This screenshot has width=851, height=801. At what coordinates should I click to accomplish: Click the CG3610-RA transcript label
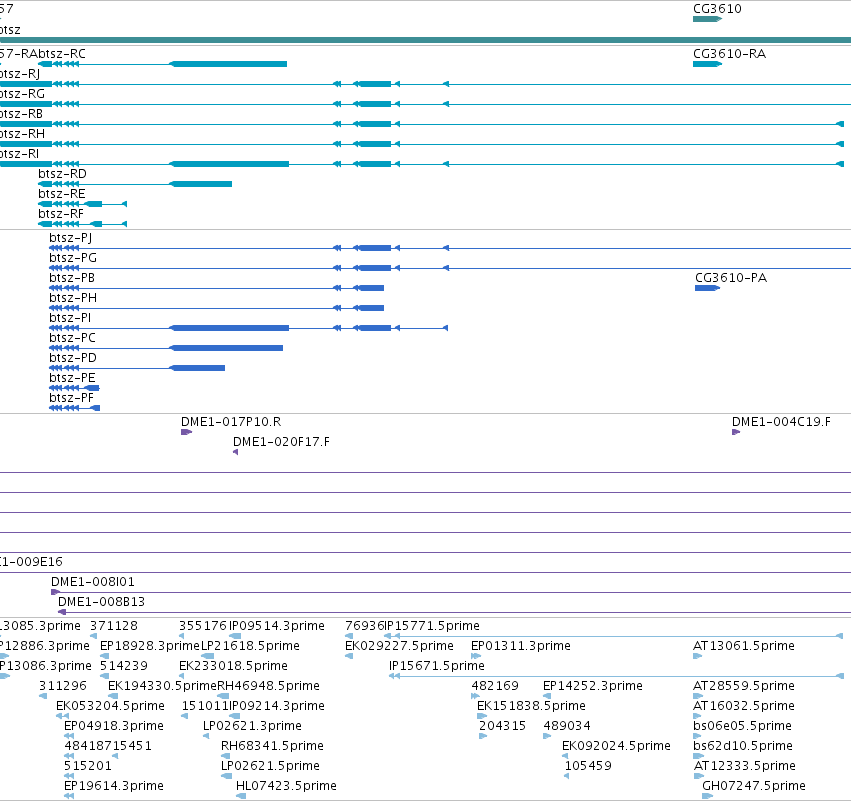click(x=729, y=54)
